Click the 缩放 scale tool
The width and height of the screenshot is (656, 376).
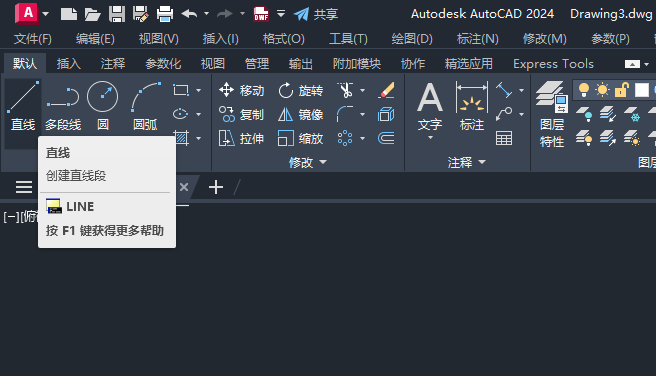(x=301, y=138)
